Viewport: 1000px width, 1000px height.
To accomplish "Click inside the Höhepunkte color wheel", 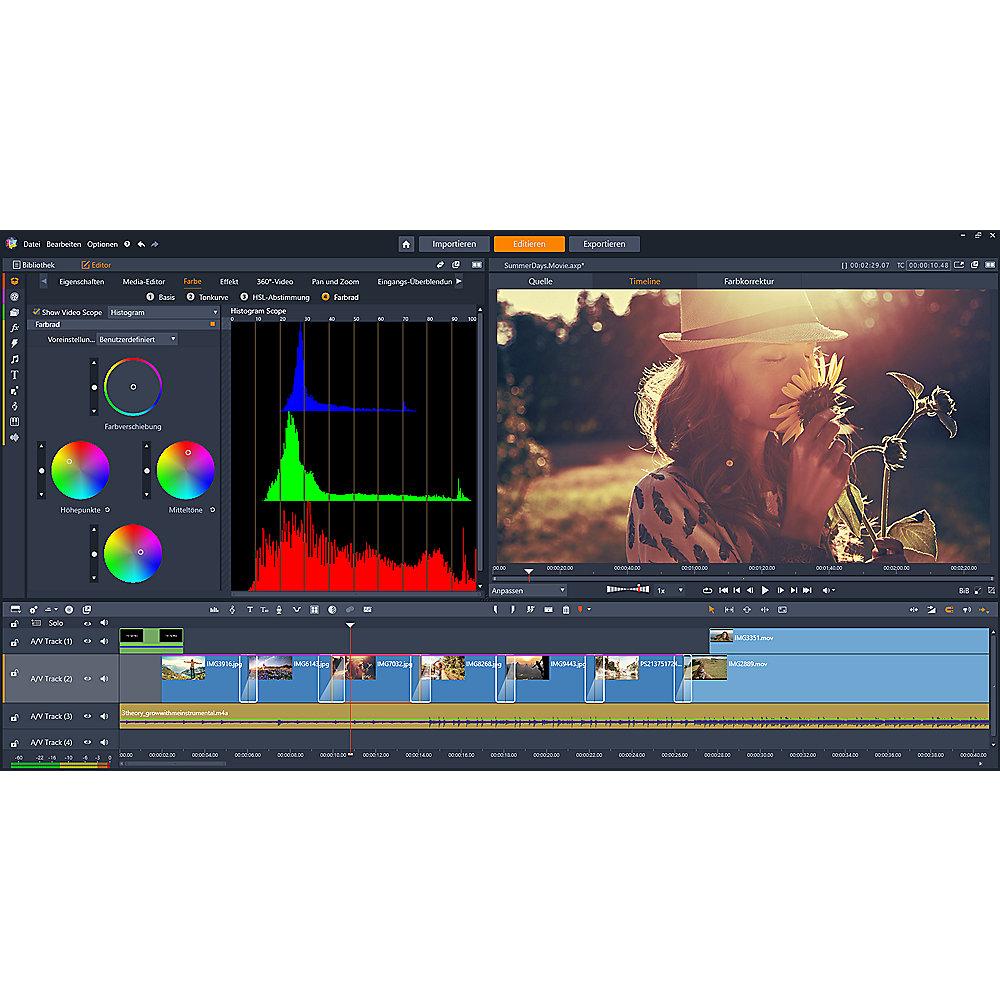I will (80, 470).
